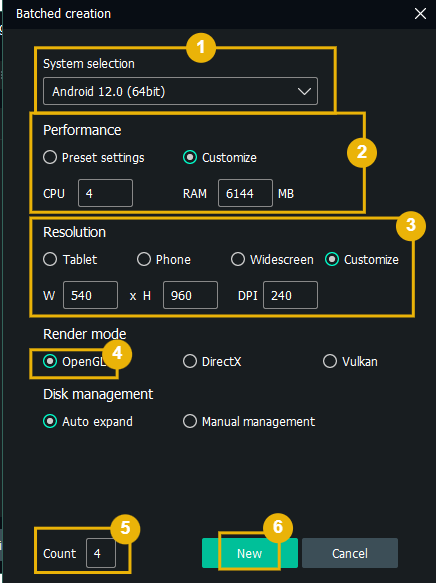Click the height H input field
The width and height of the screenshot is (436, 583).
[190, 296]
